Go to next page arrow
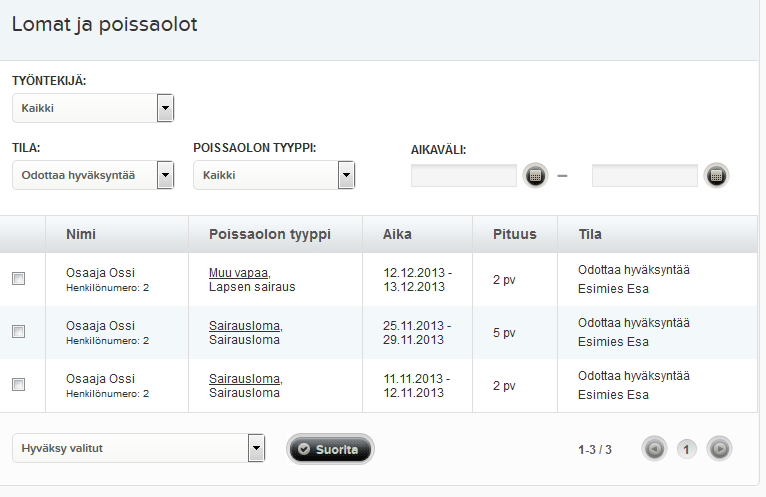 click(719, 449)
